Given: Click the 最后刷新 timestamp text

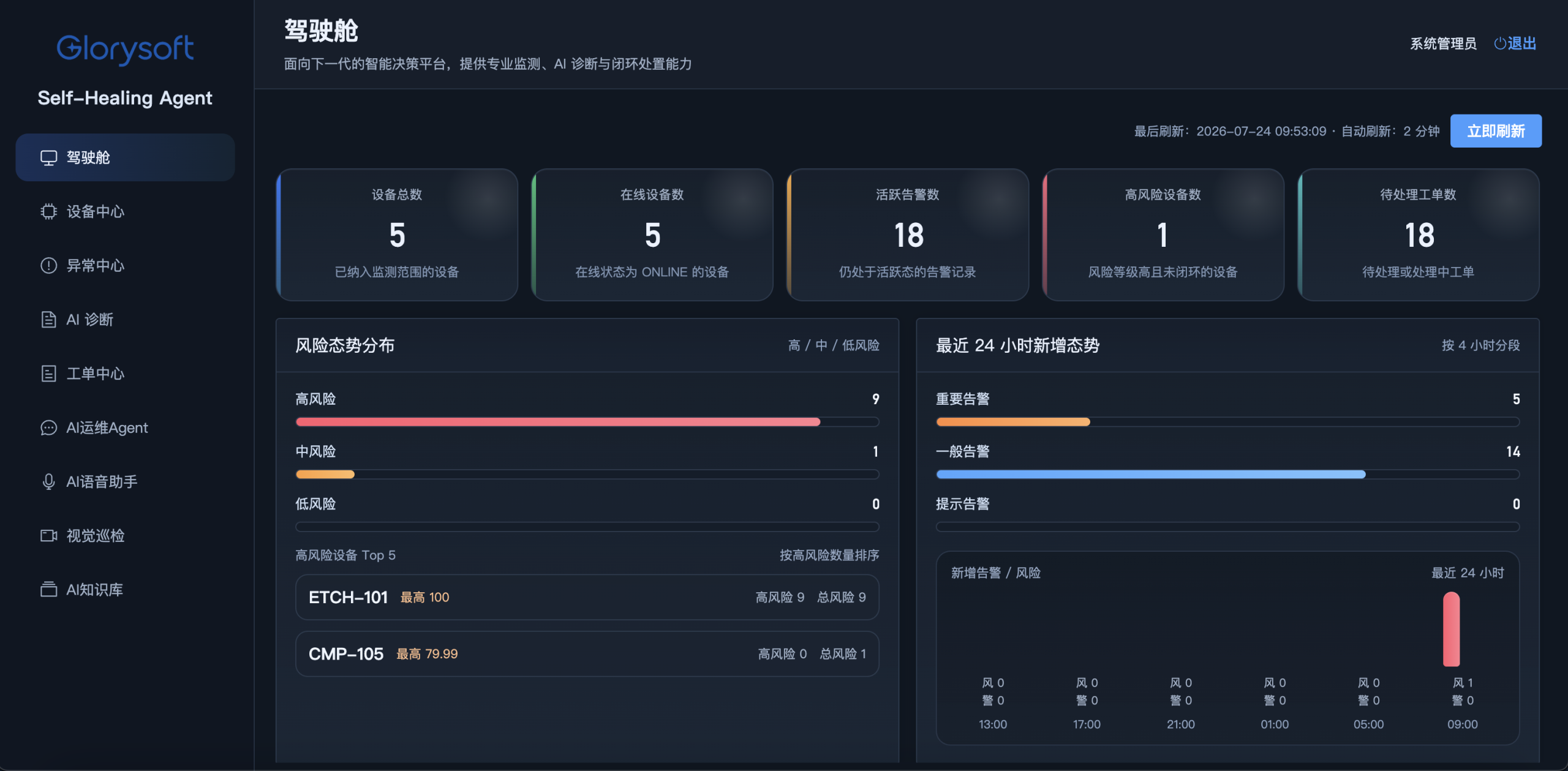Looking at the screenshot, I should point(1230,131).
